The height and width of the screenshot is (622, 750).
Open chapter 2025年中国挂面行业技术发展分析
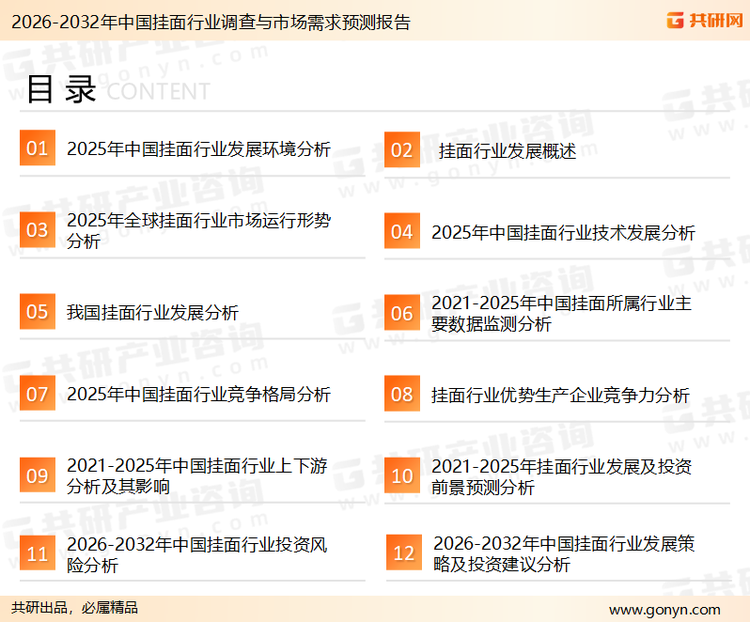tap(563, 233)
